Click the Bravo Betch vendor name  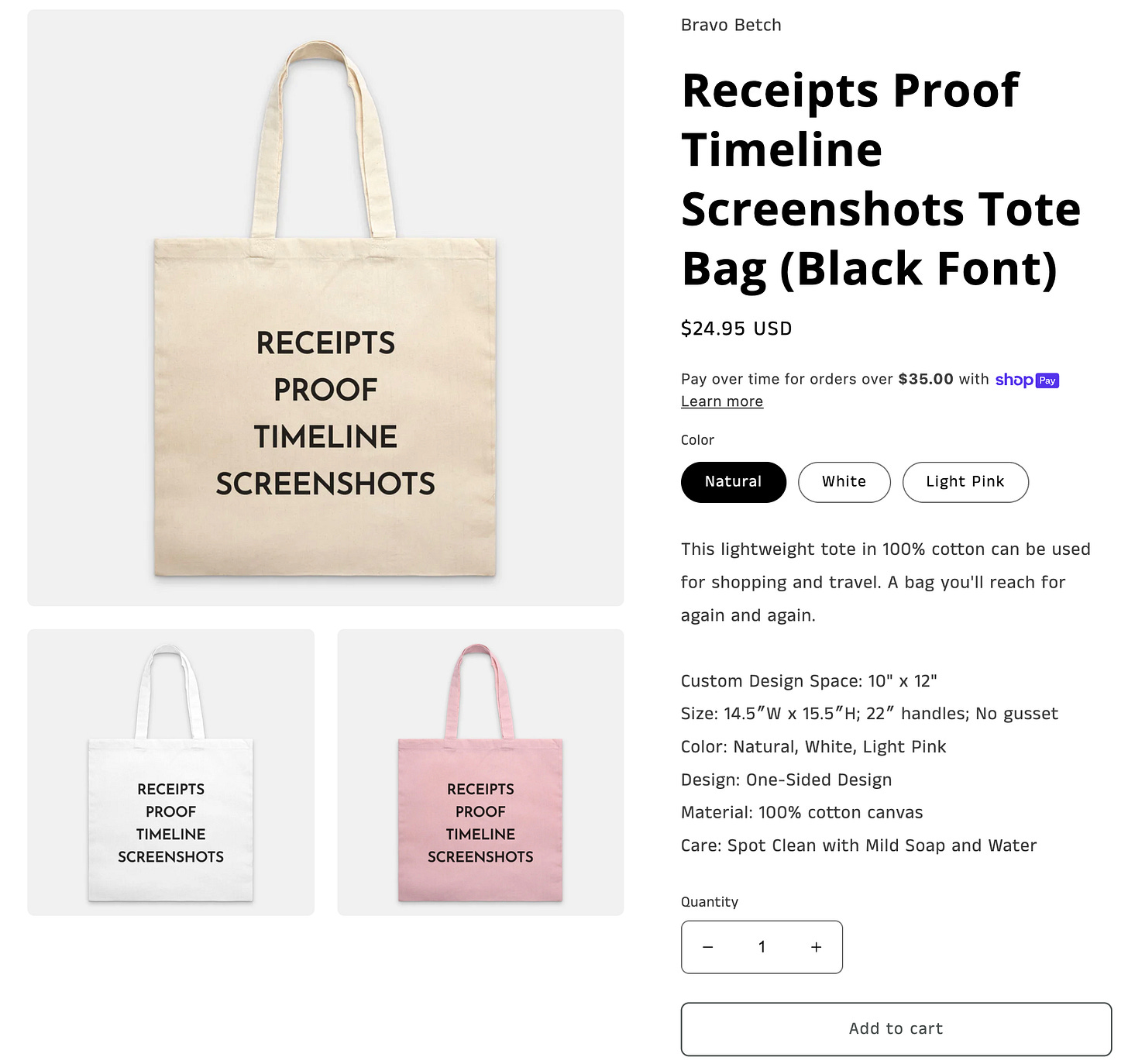[x=731, y=25]
